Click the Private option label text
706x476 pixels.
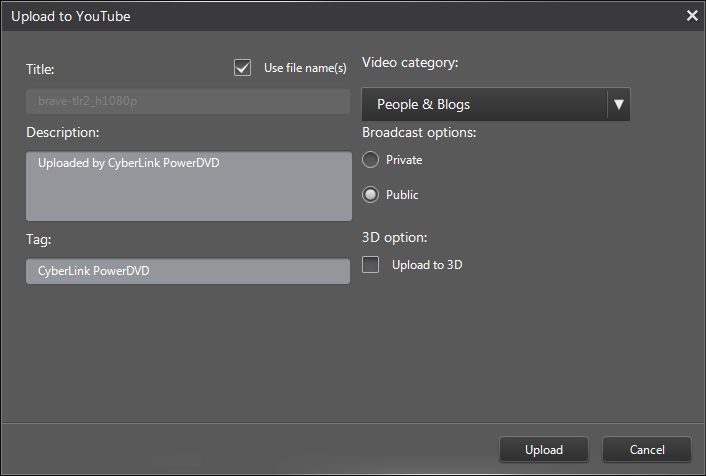coord(404,160)
